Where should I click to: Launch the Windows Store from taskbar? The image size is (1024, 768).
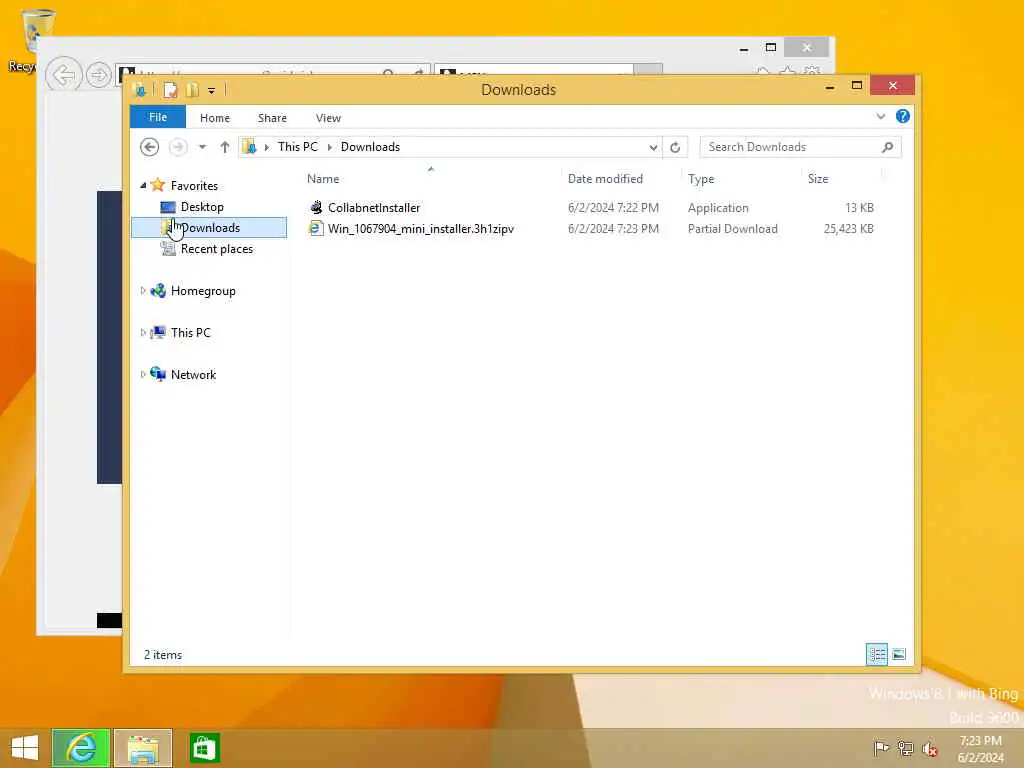click(204, 748)
